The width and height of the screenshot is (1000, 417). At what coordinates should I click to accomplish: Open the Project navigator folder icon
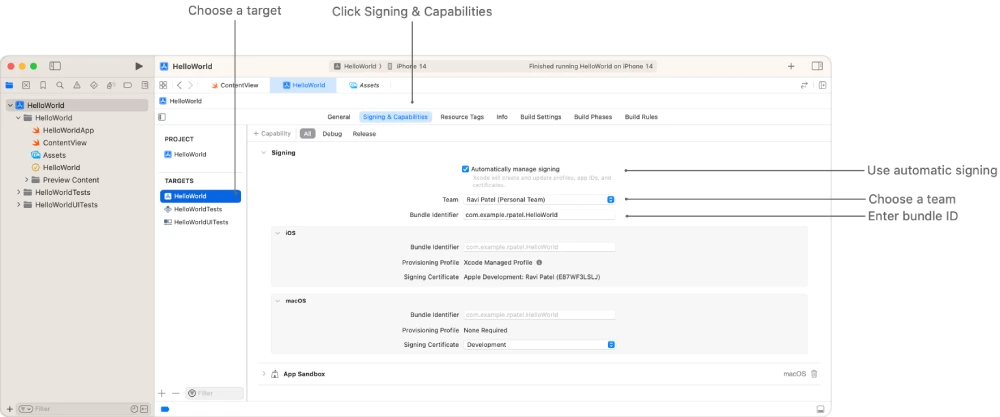pos(9,85)
